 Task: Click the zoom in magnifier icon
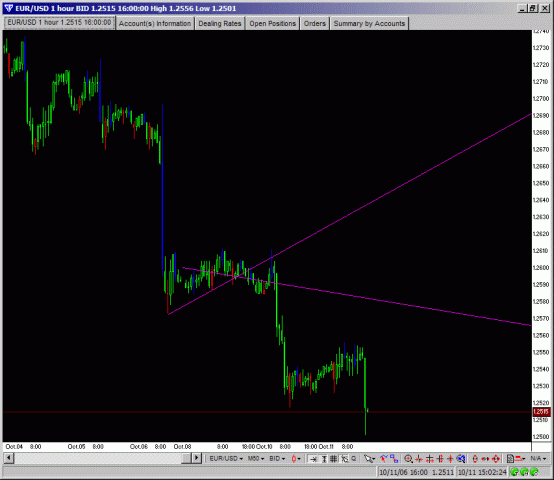click(408, 459)
